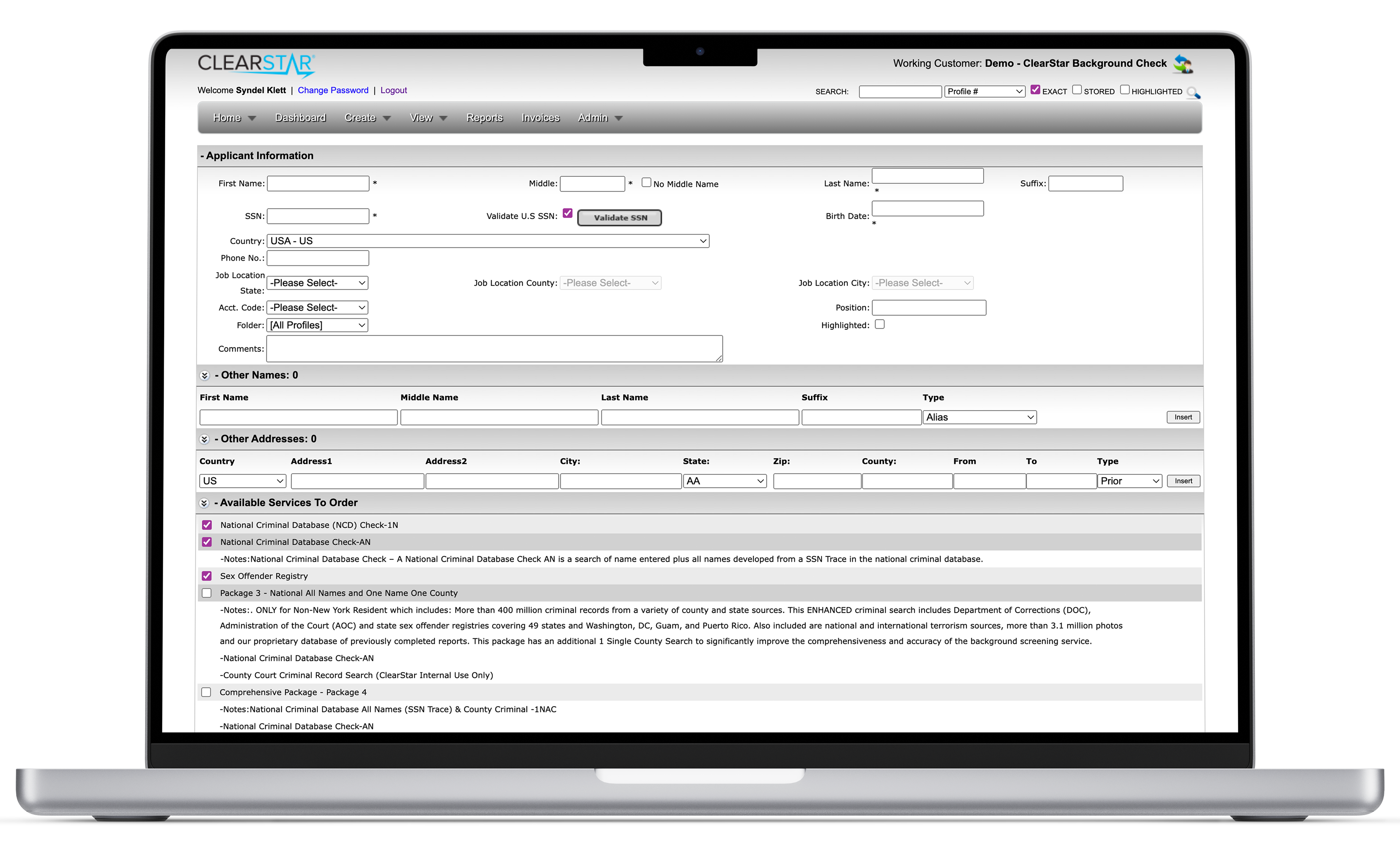1400x856 pixels.
Task: Collapse Available Services To Order chevron
Action: (205, 503)
